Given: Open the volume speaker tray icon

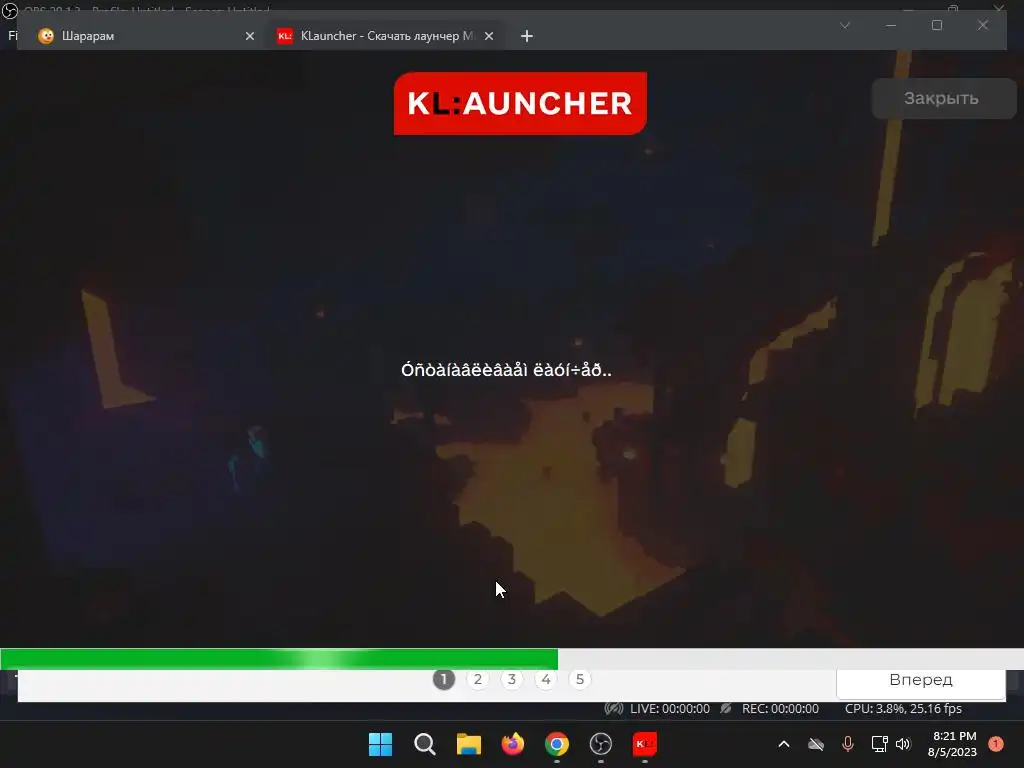Looking at the screenshot, I should [903, 744].
